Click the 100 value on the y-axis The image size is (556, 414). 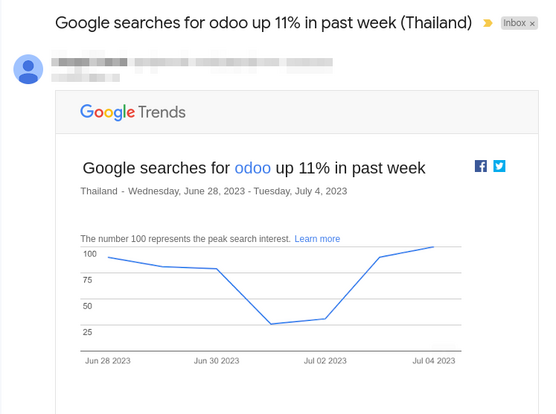90,254
